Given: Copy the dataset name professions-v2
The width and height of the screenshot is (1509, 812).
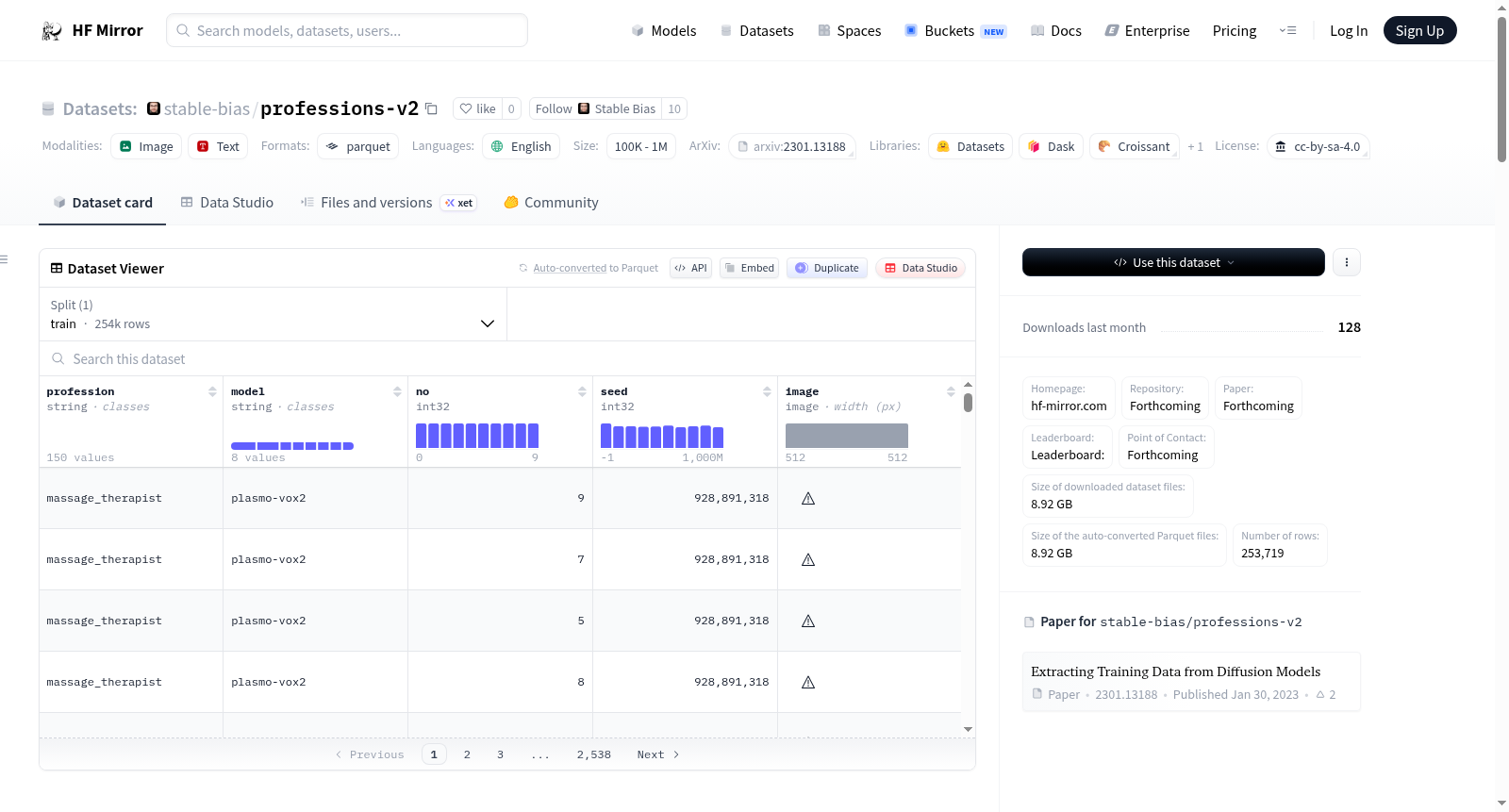Looking at the screenshot, I should click(x=432, y=108).
